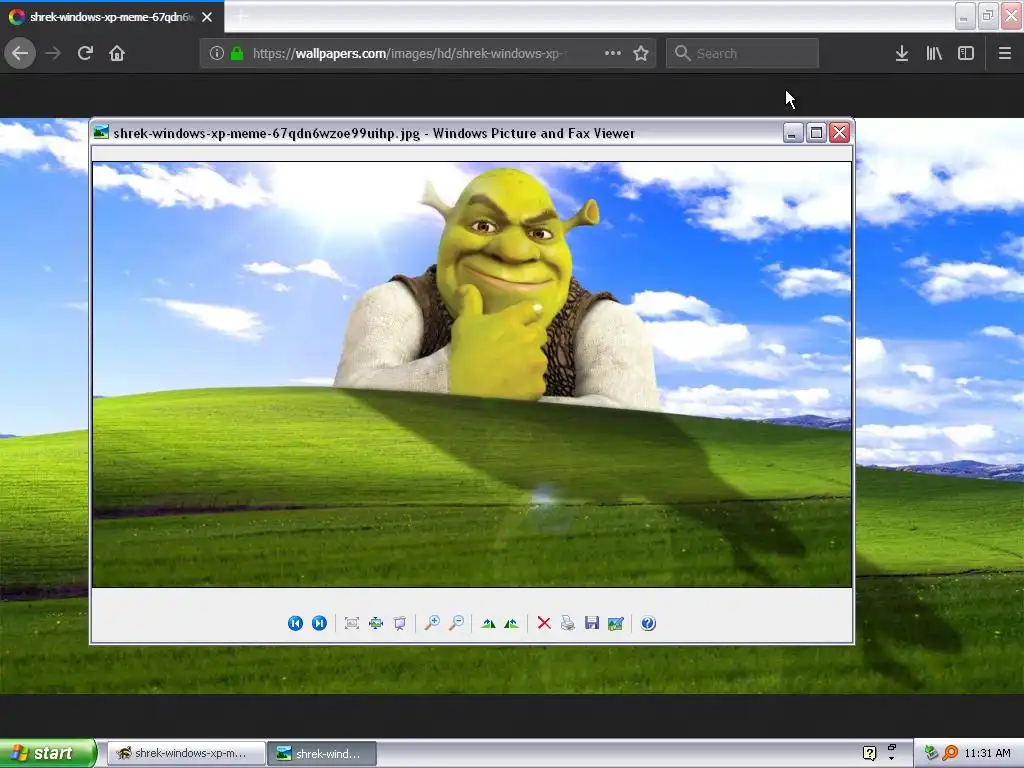Toggle the Firefox sidebar
This screenshot has width=1024, height=768.
(x=966, y=53)
